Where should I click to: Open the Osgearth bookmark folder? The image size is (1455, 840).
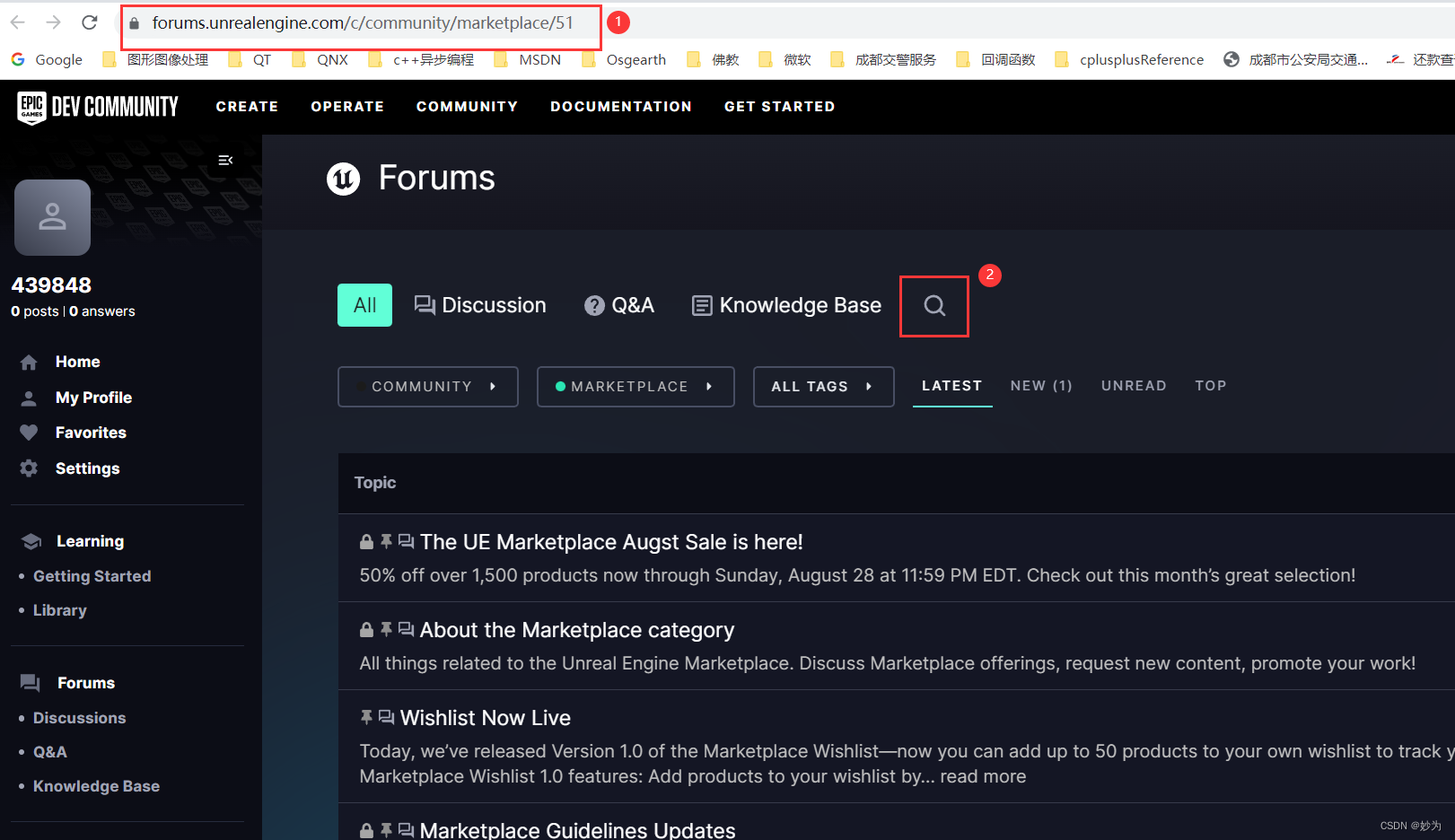pos(624,59)
